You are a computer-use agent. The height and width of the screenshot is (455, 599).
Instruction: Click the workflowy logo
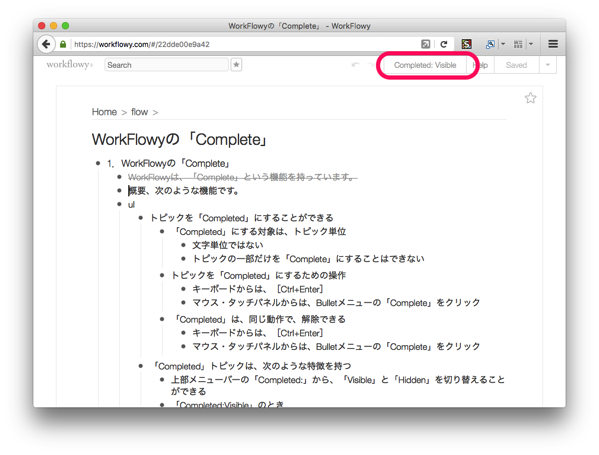pos(70,64)
